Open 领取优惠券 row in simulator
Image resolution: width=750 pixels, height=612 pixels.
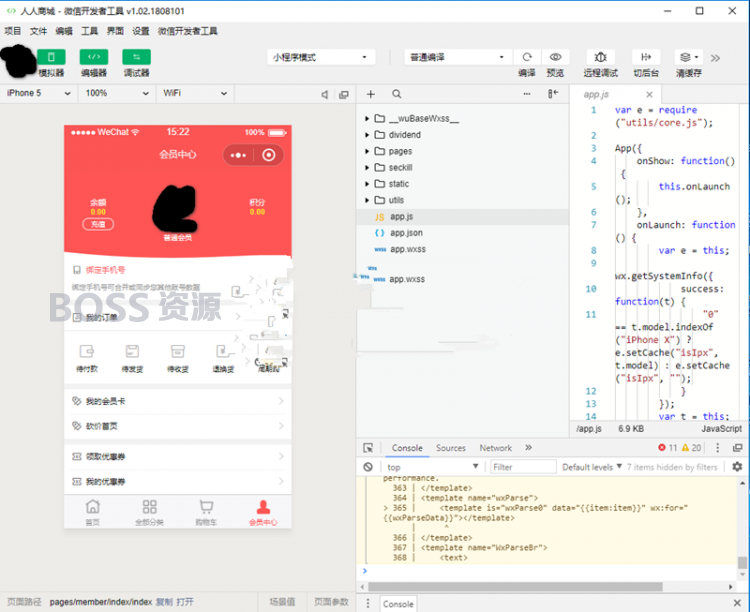[178, 456]
